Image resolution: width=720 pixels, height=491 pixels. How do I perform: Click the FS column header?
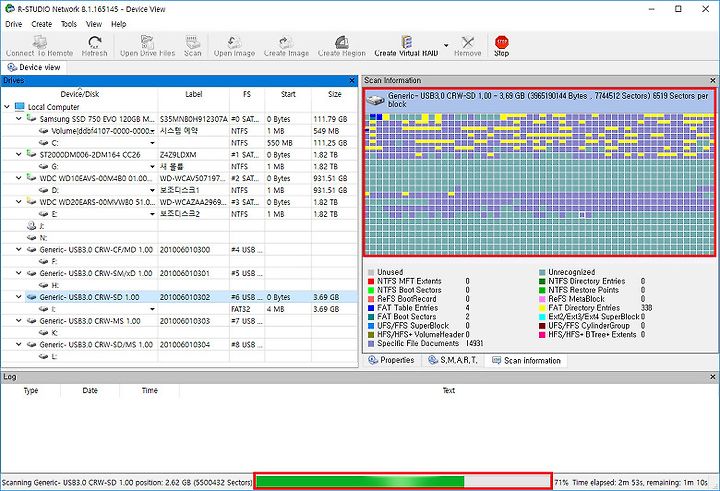[x=247, y=94]
